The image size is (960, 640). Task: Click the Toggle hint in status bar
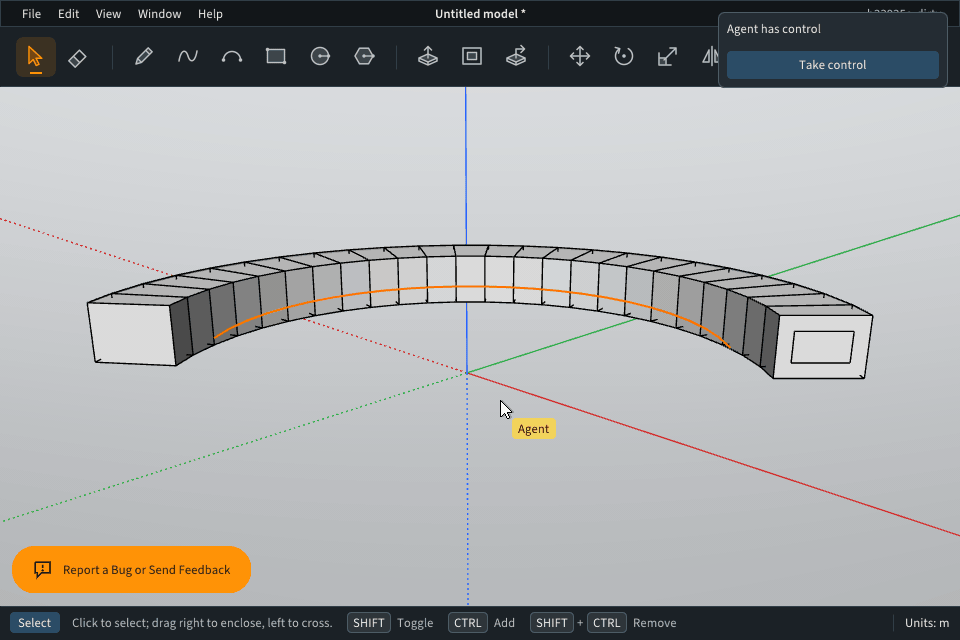pos(414,623)
